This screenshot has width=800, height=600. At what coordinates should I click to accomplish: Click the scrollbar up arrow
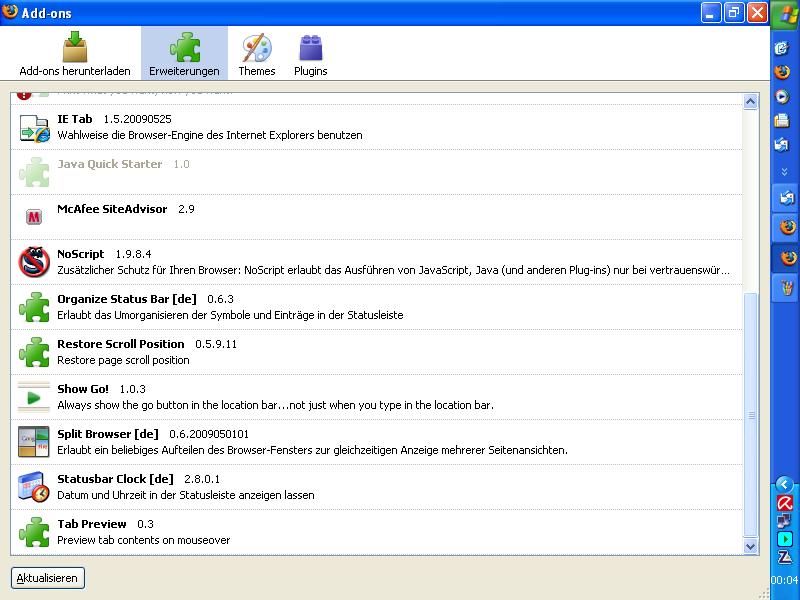tap(751, 101)
